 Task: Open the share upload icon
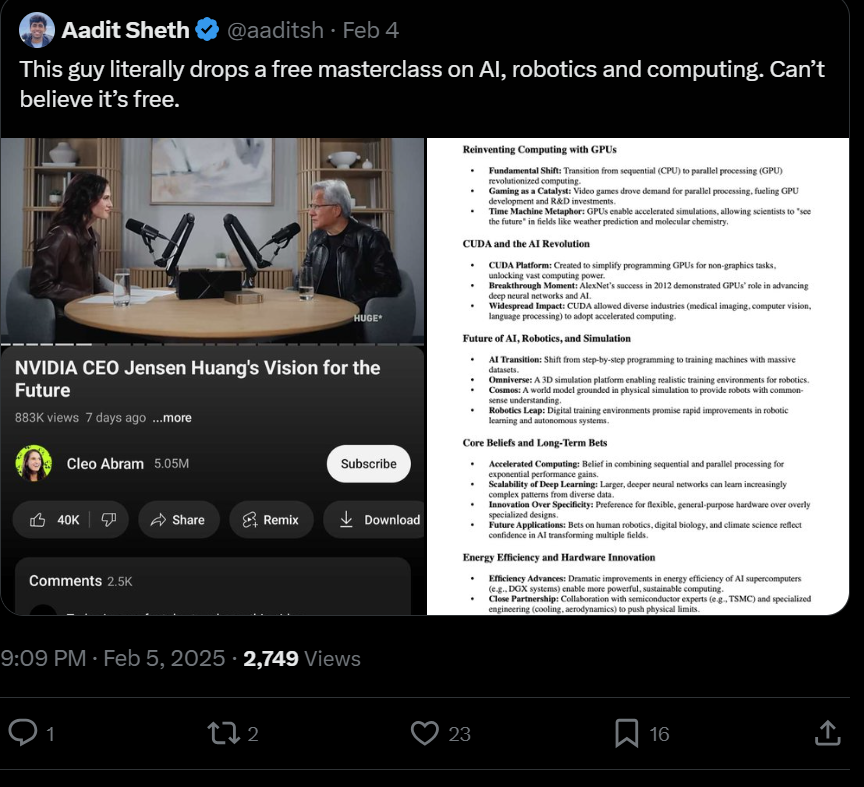827,733
